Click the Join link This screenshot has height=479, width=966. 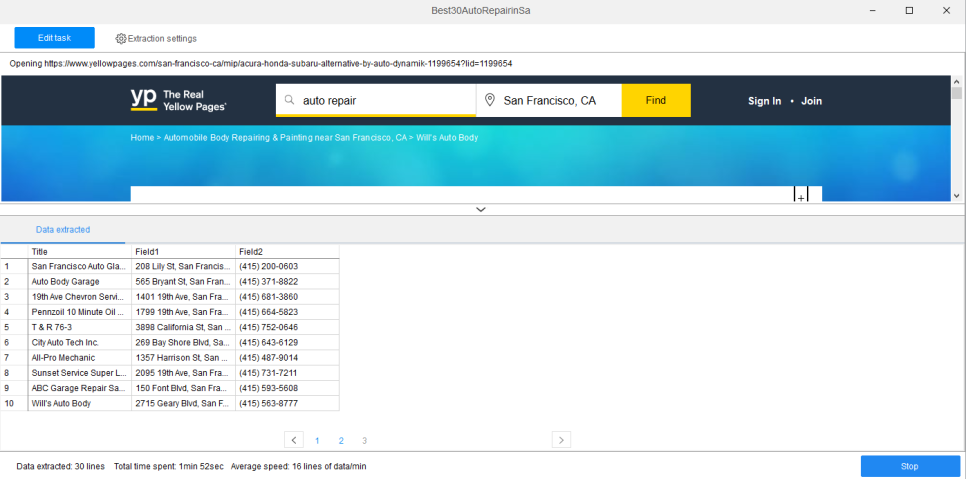pyautogui.click(x=811, y=101)
